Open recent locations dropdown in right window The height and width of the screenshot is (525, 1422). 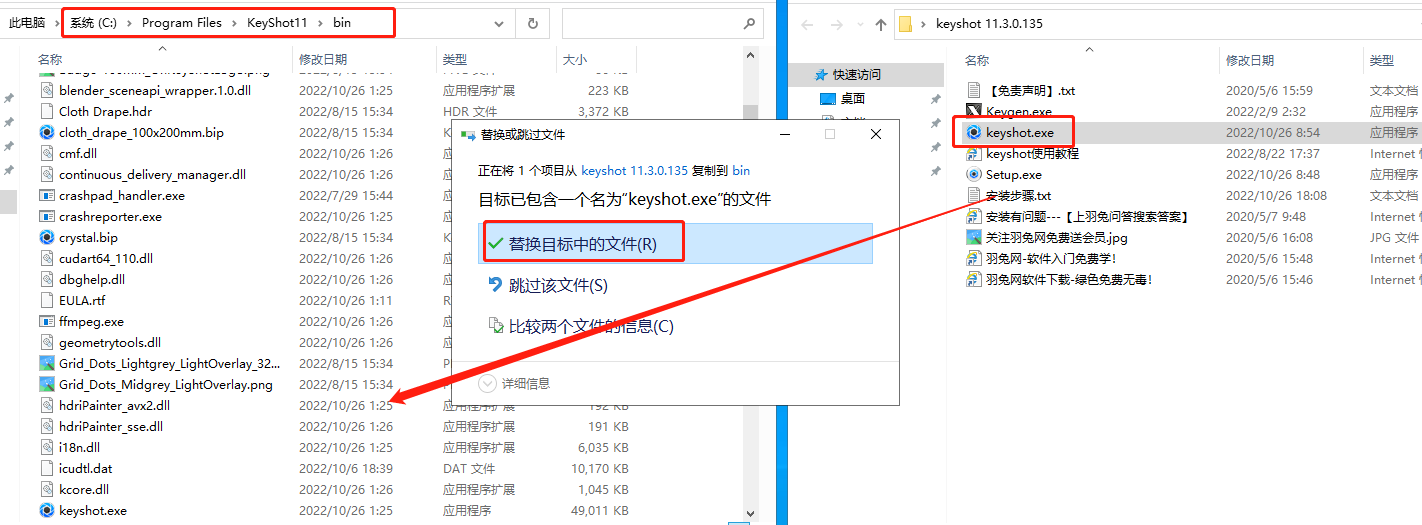click(x=858, y=25)
